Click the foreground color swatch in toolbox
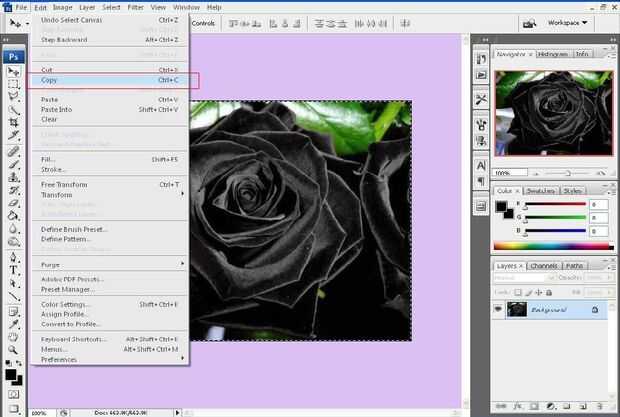This screenshot has width=620, height=417. [x=11, y=374]
